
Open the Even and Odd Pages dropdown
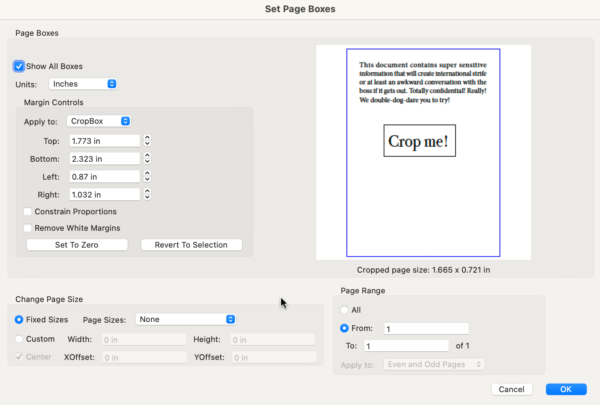(434, 364)
